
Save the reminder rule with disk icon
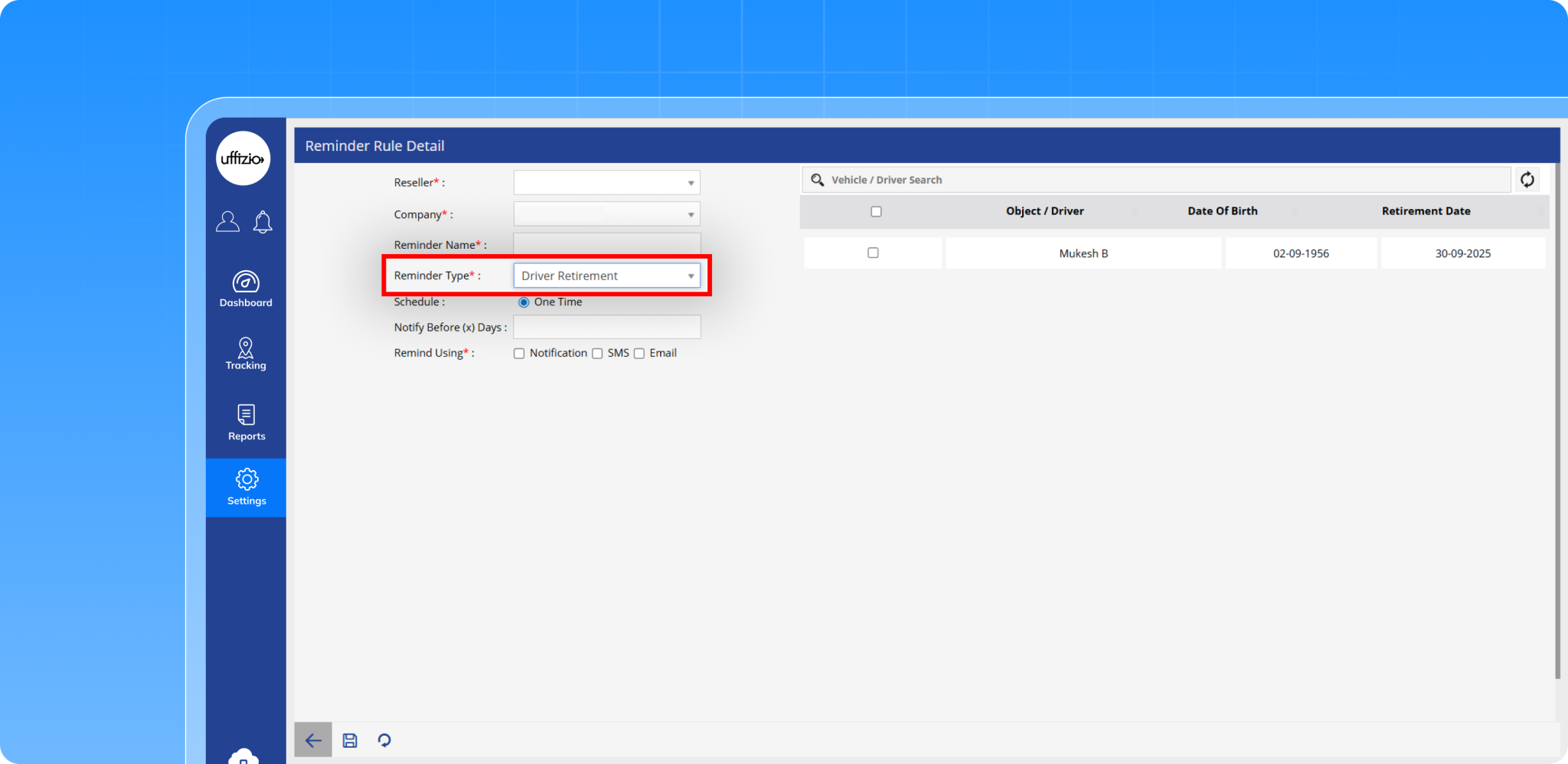click(350, 740)
